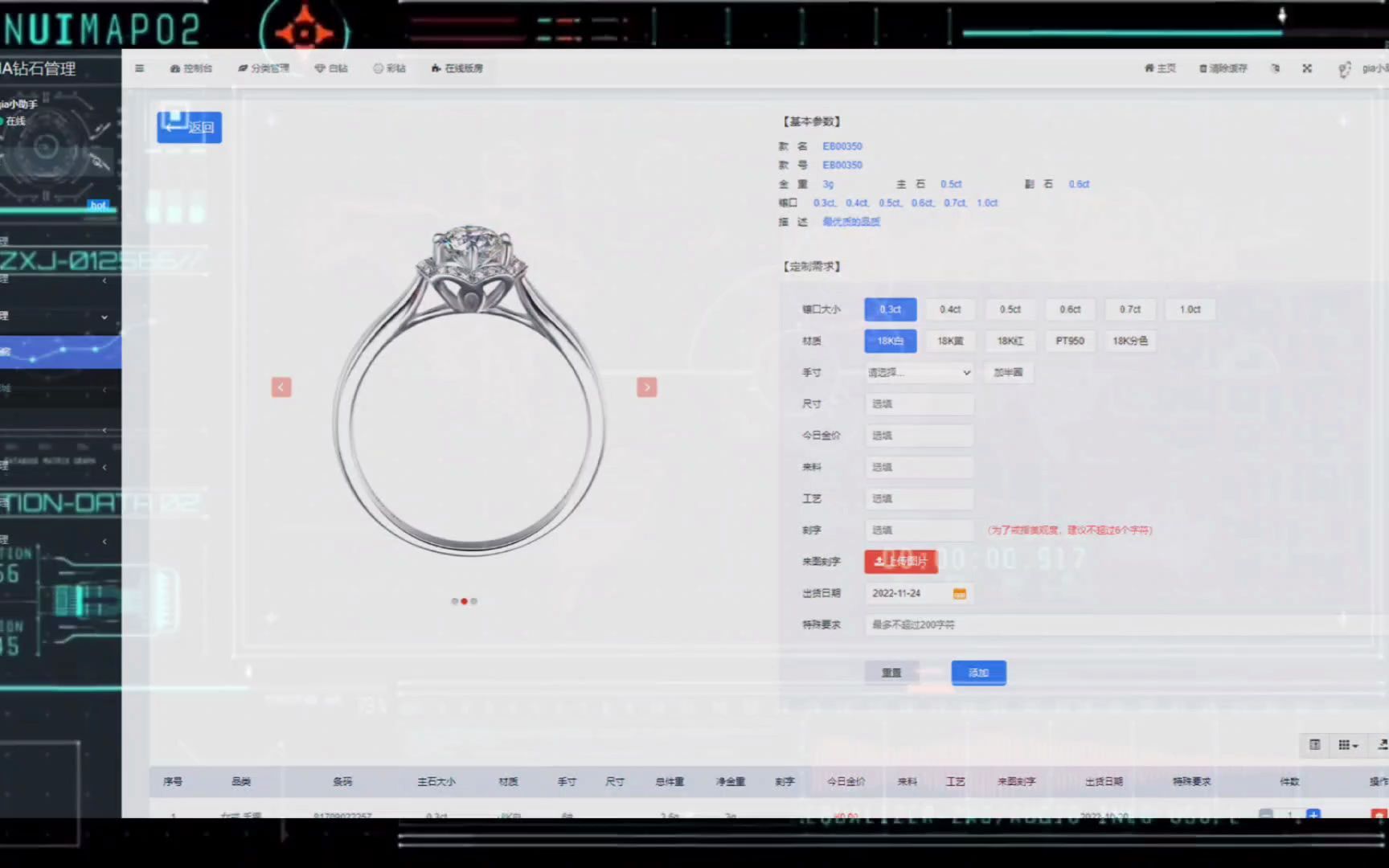Focus the 尺寸 input field
Image resolution: width=1389 pixels, height=868 pixels.
[920, 404]
